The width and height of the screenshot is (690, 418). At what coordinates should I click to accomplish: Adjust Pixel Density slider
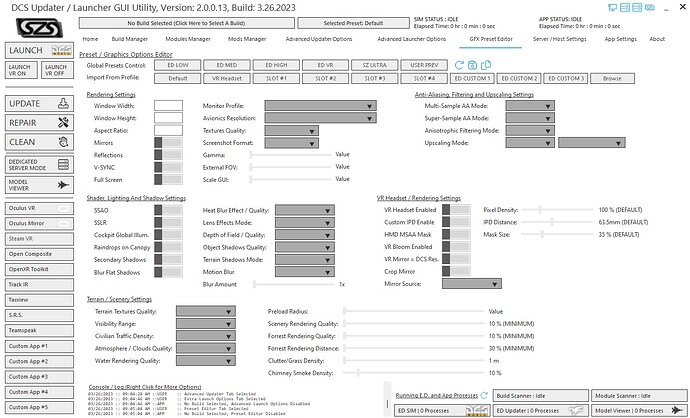click(556, 210)
